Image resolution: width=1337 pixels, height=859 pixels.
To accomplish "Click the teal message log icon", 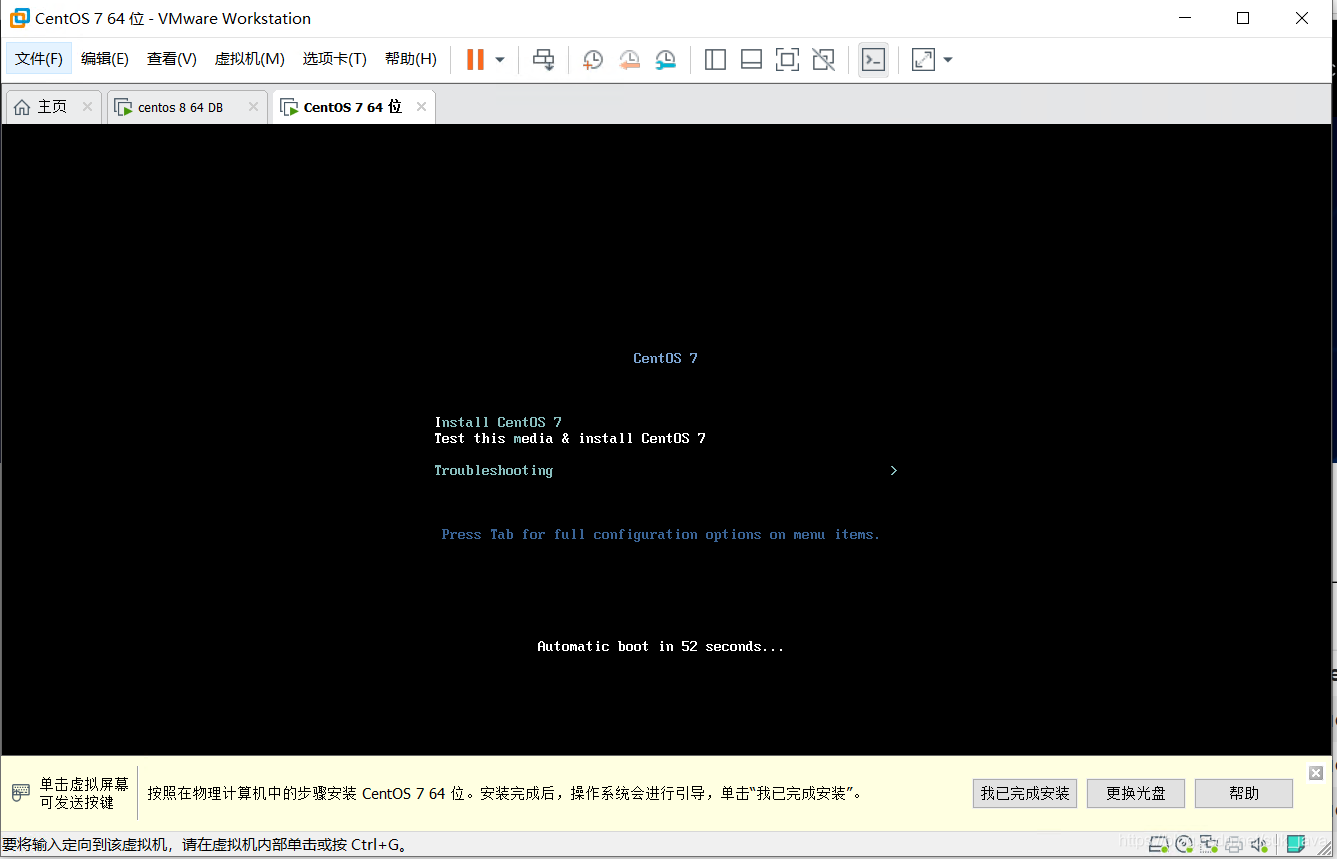I will pyautogui.click(x=1296, y=844).
